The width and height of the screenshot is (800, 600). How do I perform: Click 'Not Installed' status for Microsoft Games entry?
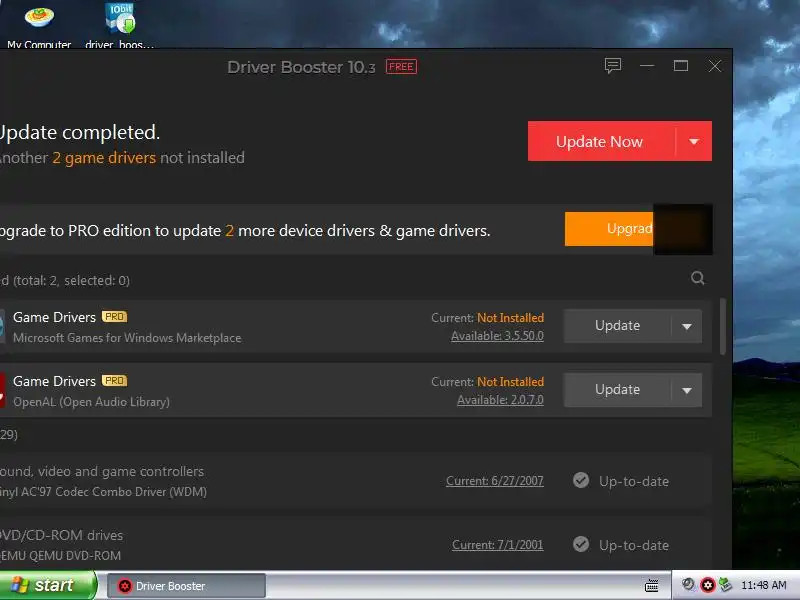pos(510,318)
